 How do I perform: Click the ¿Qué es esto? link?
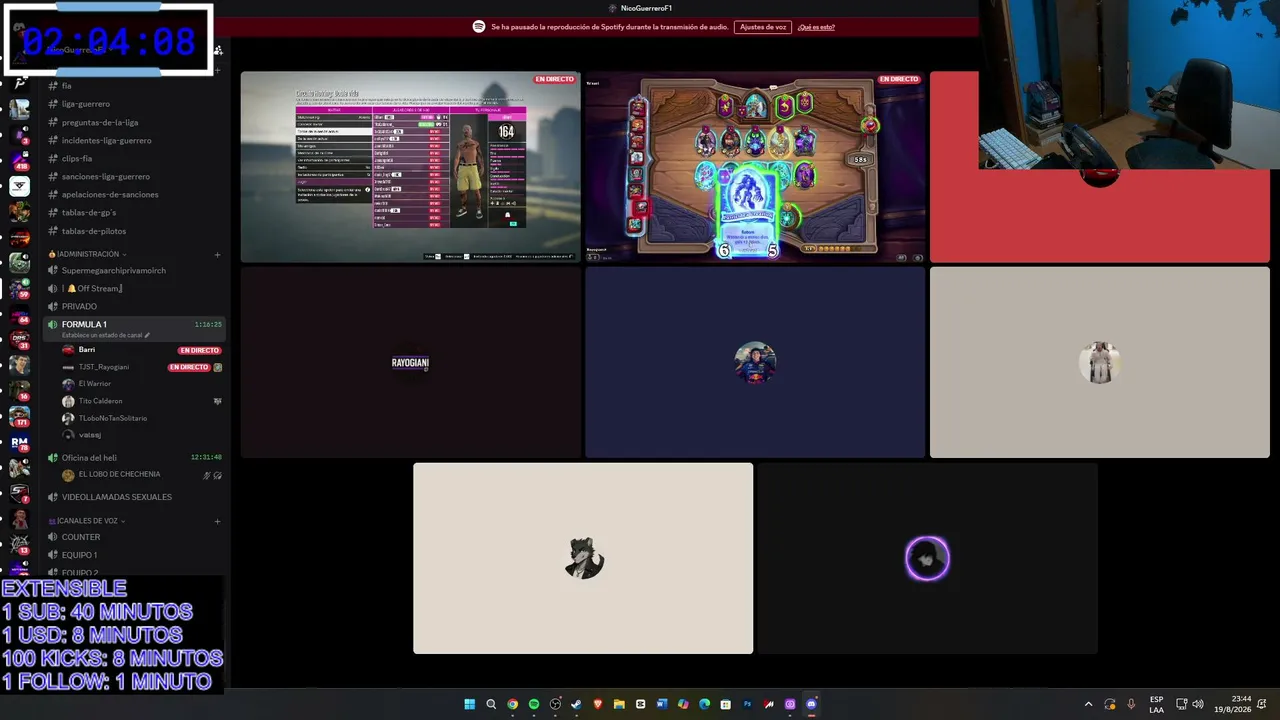(816, 27)
